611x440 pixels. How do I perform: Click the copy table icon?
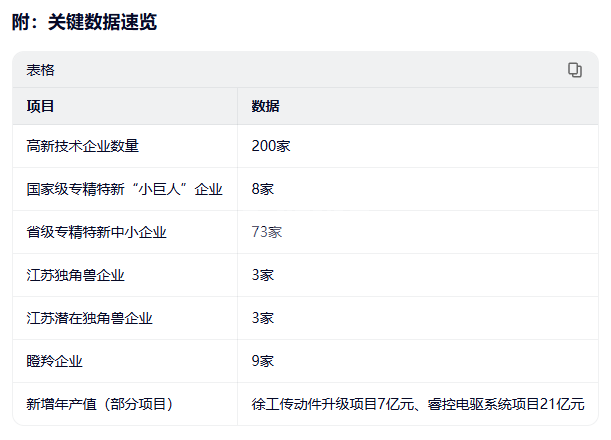pyautogui.click(x=574, y=70)
